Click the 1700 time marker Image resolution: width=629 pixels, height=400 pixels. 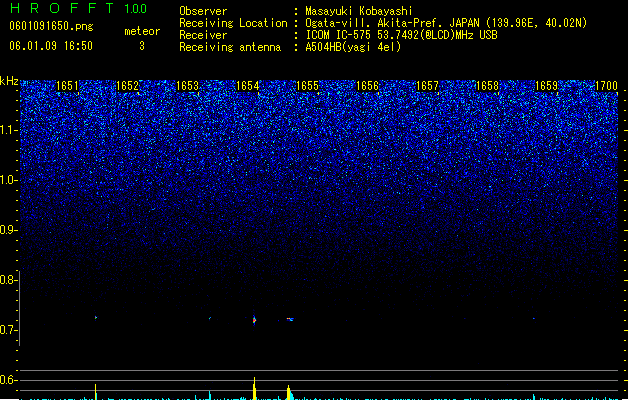click(x=606, y=86)
